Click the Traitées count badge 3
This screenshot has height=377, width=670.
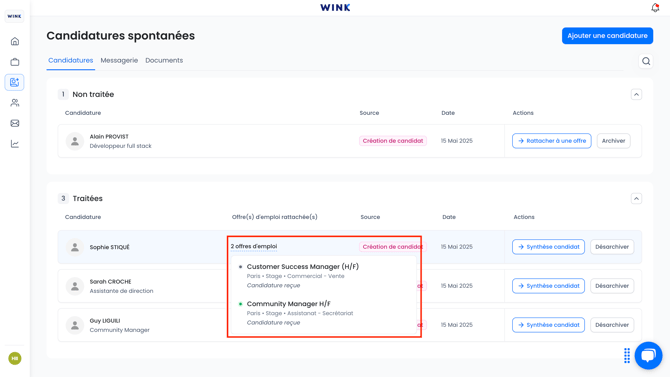click(x=63, y=198)
